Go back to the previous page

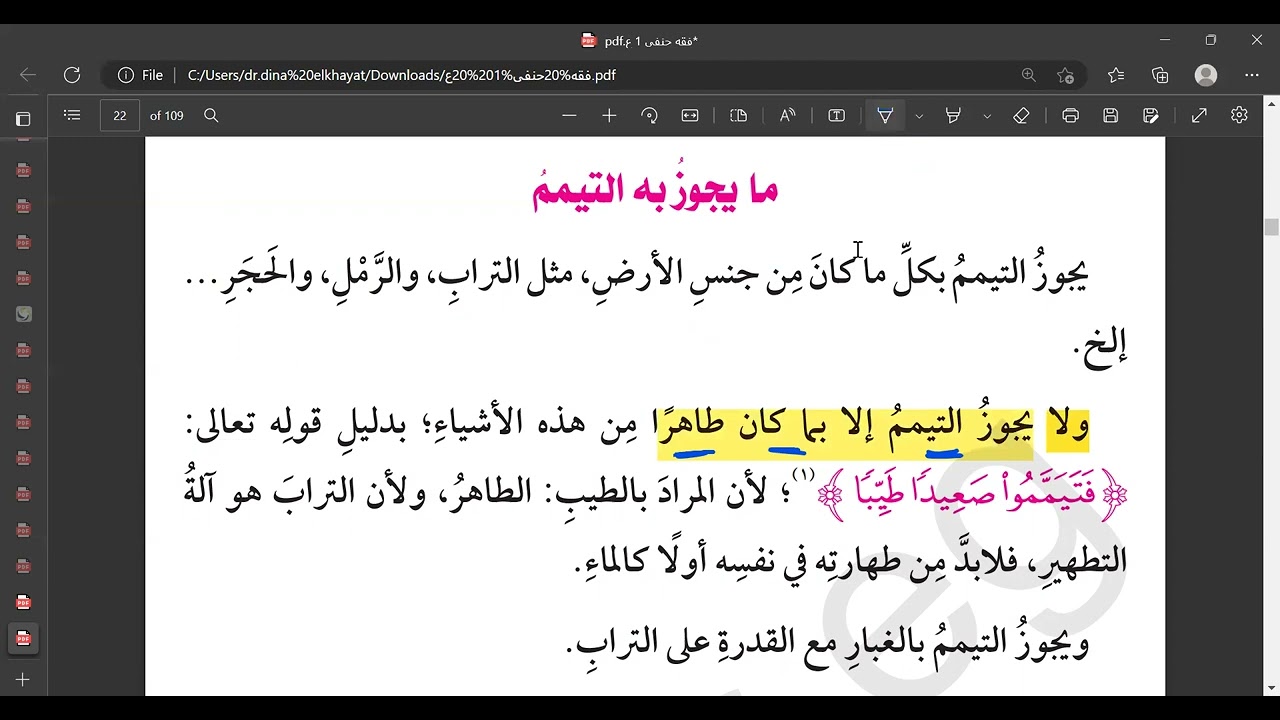tap(28, 75)
